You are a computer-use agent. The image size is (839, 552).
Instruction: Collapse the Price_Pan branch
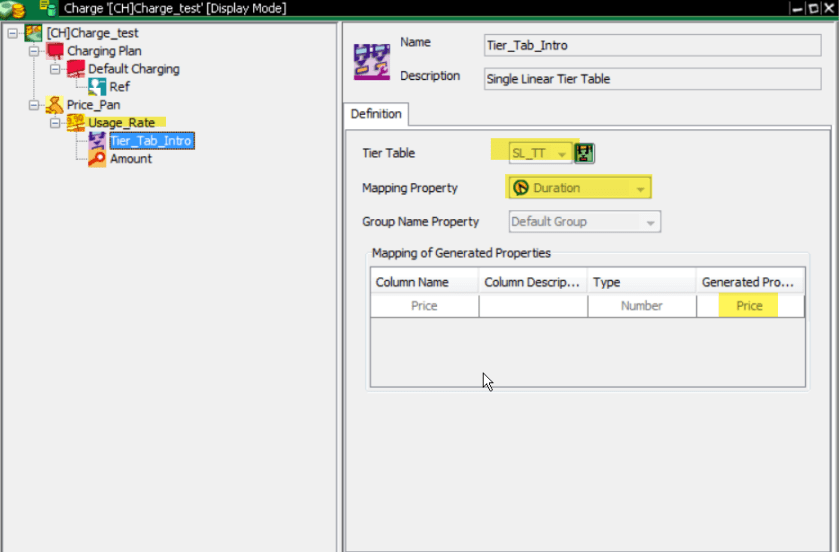click(34, 105)
